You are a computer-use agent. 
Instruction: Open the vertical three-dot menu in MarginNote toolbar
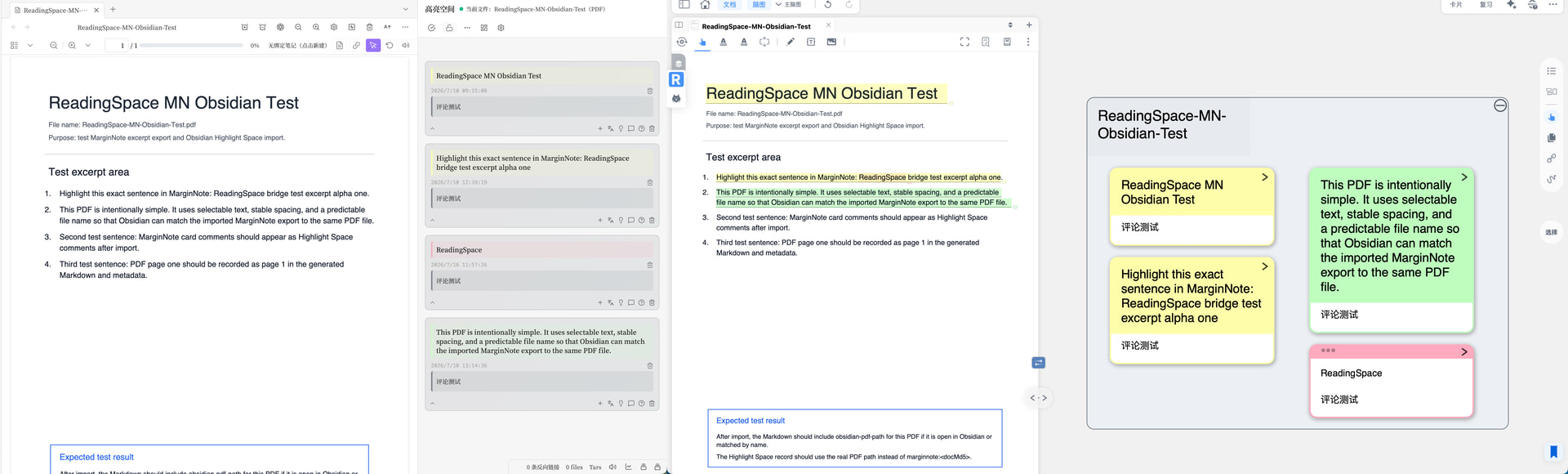[x=1028, y=42]
